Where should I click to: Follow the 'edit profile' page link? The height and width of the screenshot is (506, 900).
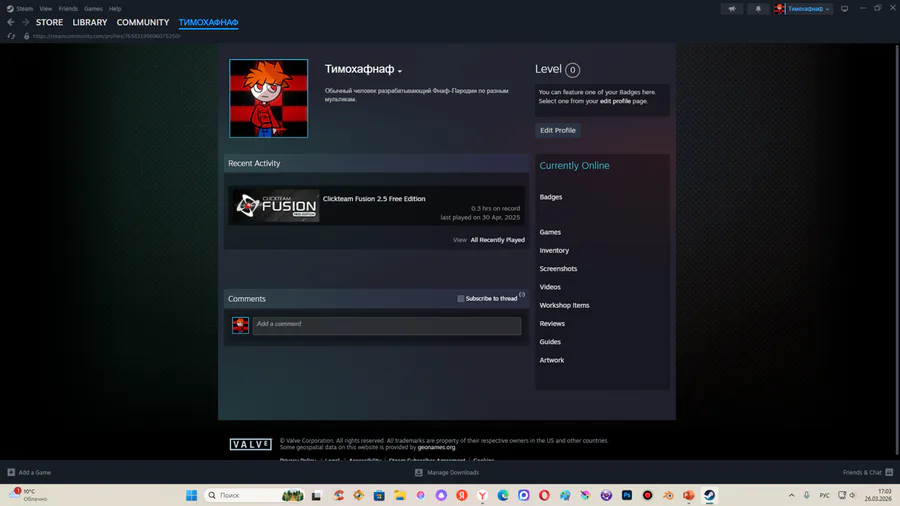(615, 101)
